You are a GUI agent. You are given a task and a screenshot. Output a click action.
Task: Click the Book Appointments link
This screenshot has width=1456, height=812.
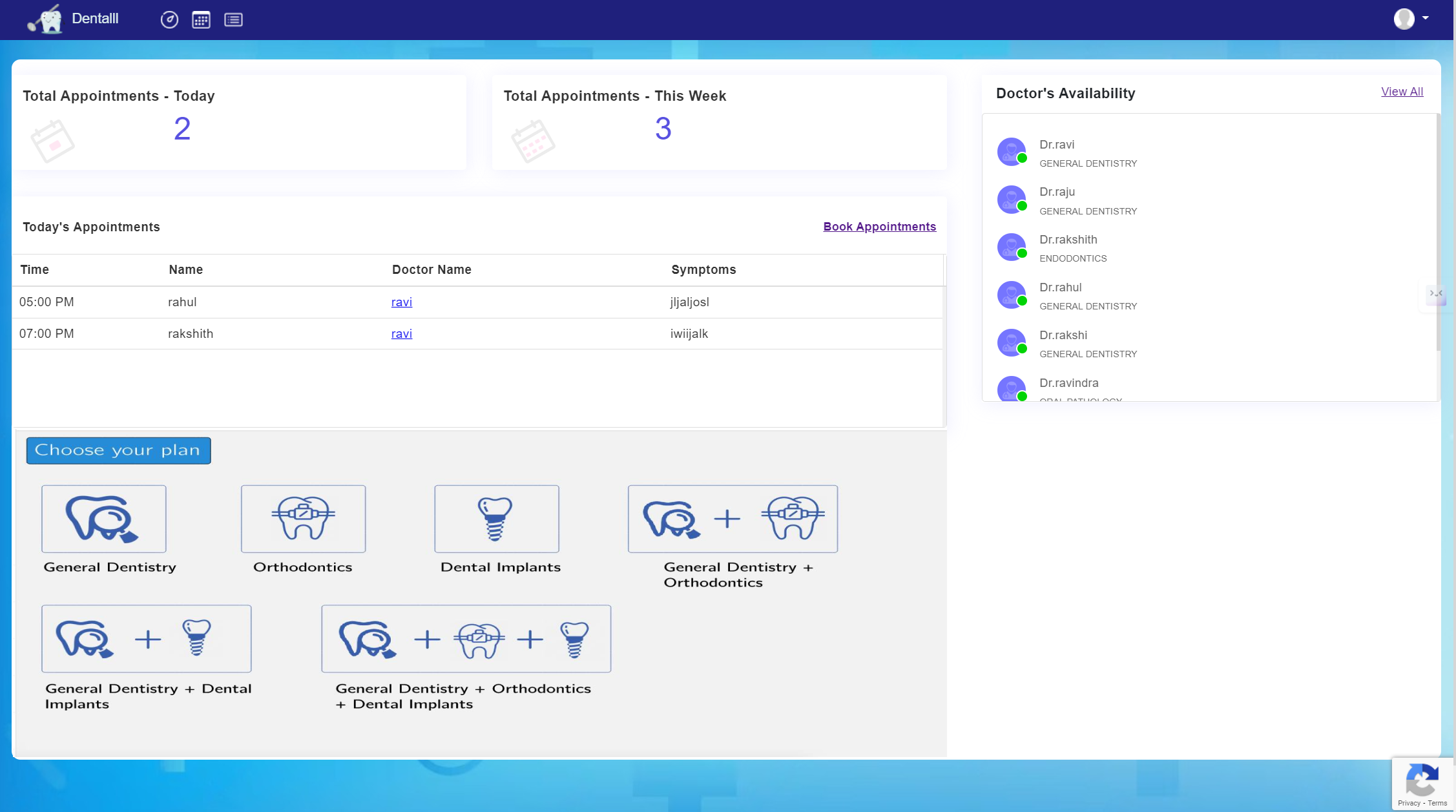pos(879,227)
